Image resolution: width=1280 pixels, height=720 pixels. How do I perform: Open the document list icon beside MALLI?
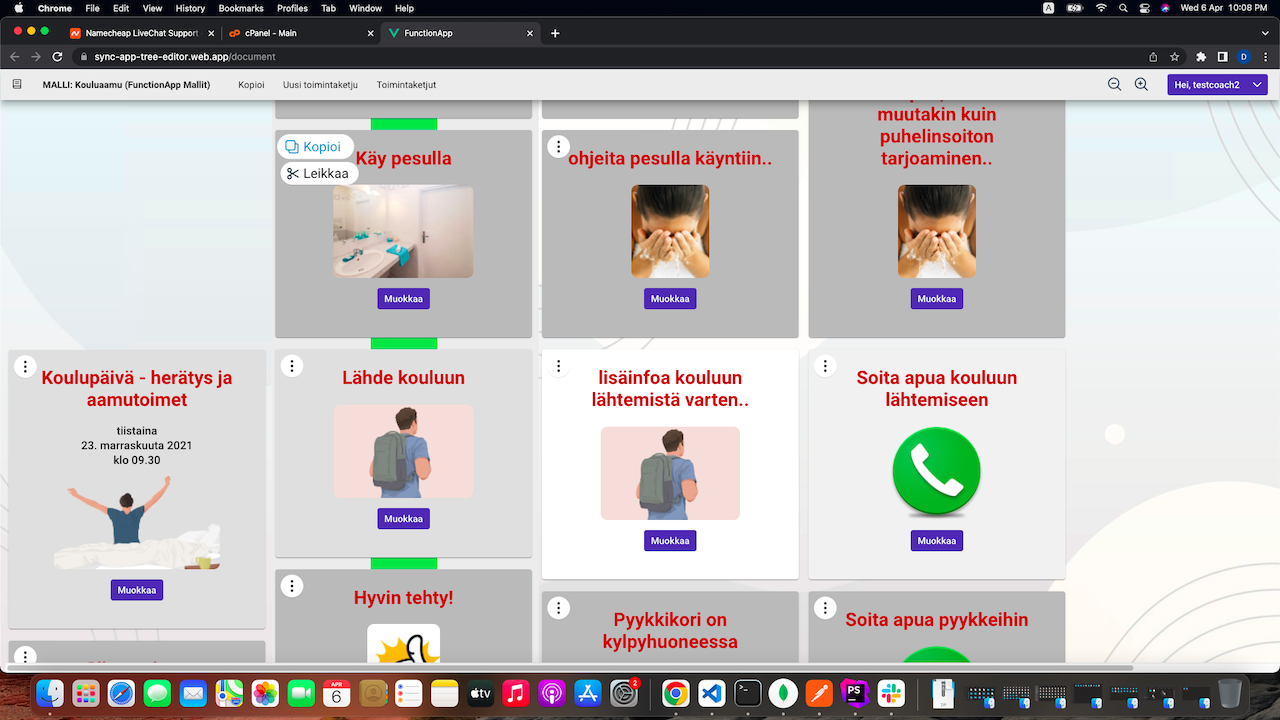[17, 85]
